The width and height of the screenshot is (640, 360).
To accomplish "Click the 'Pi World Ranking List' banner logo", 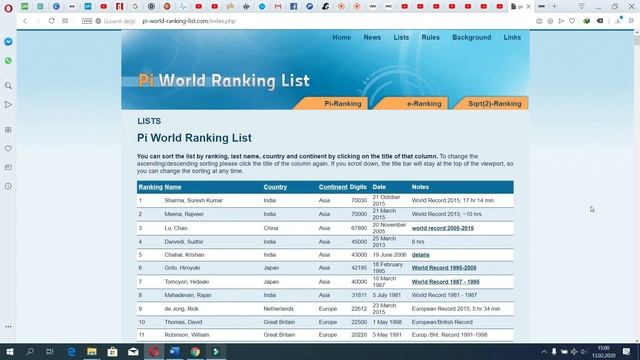I will [x=224, y=80].
